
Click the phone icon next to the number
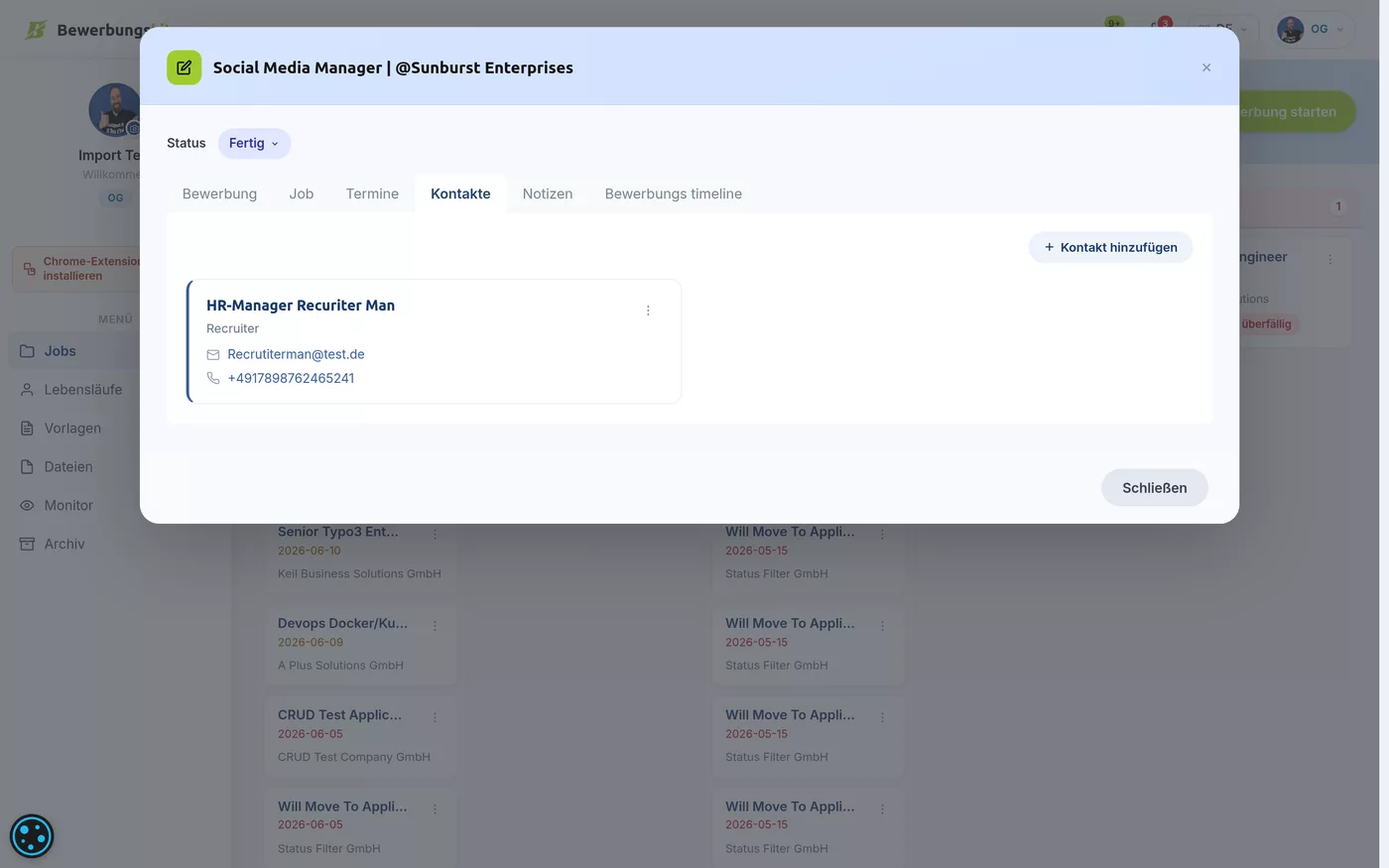213,378
